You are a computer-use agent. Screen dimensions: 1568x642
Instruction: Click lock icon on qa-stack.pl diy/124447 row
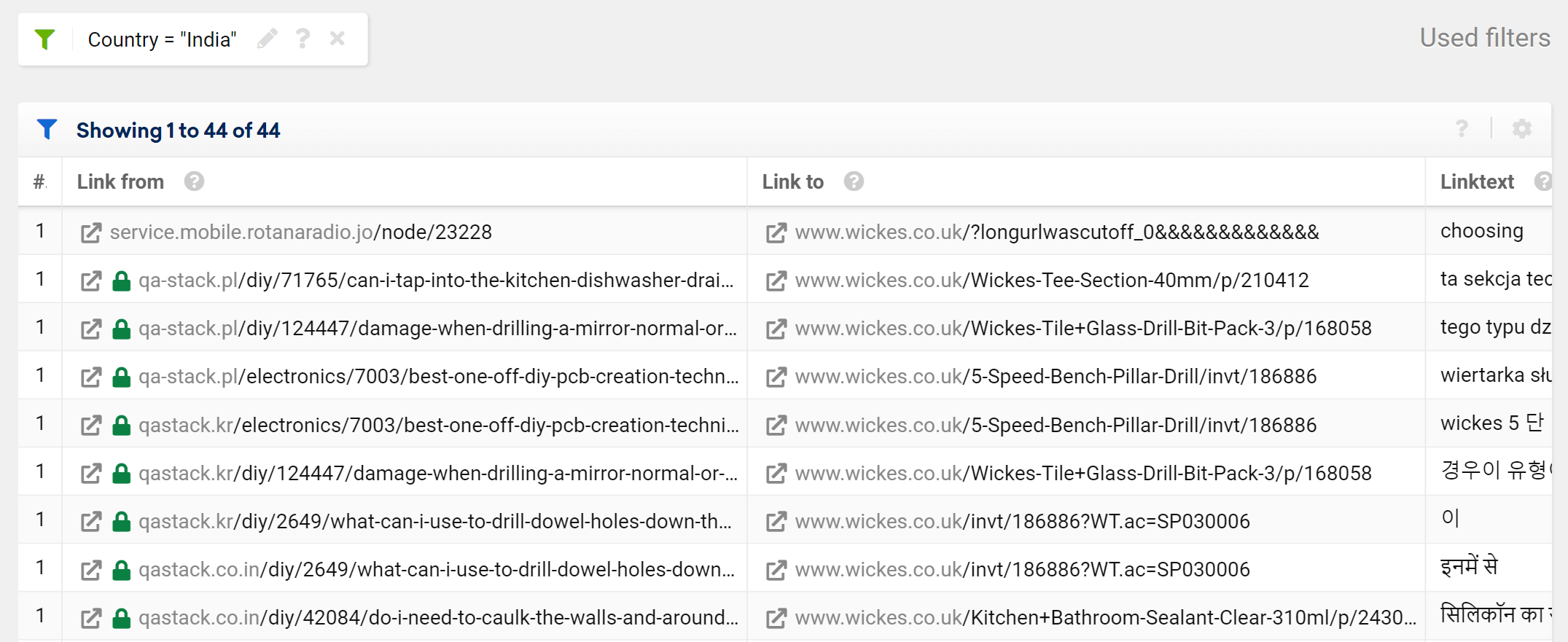click(x=121, y=329)
